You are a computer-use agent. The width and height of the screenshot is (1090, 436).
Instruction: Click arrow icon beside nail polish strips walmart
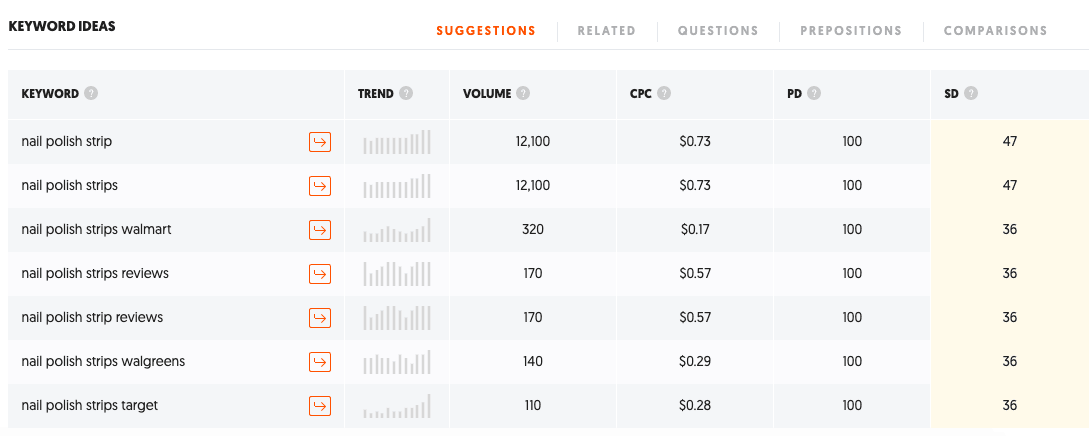click(320, 230)
